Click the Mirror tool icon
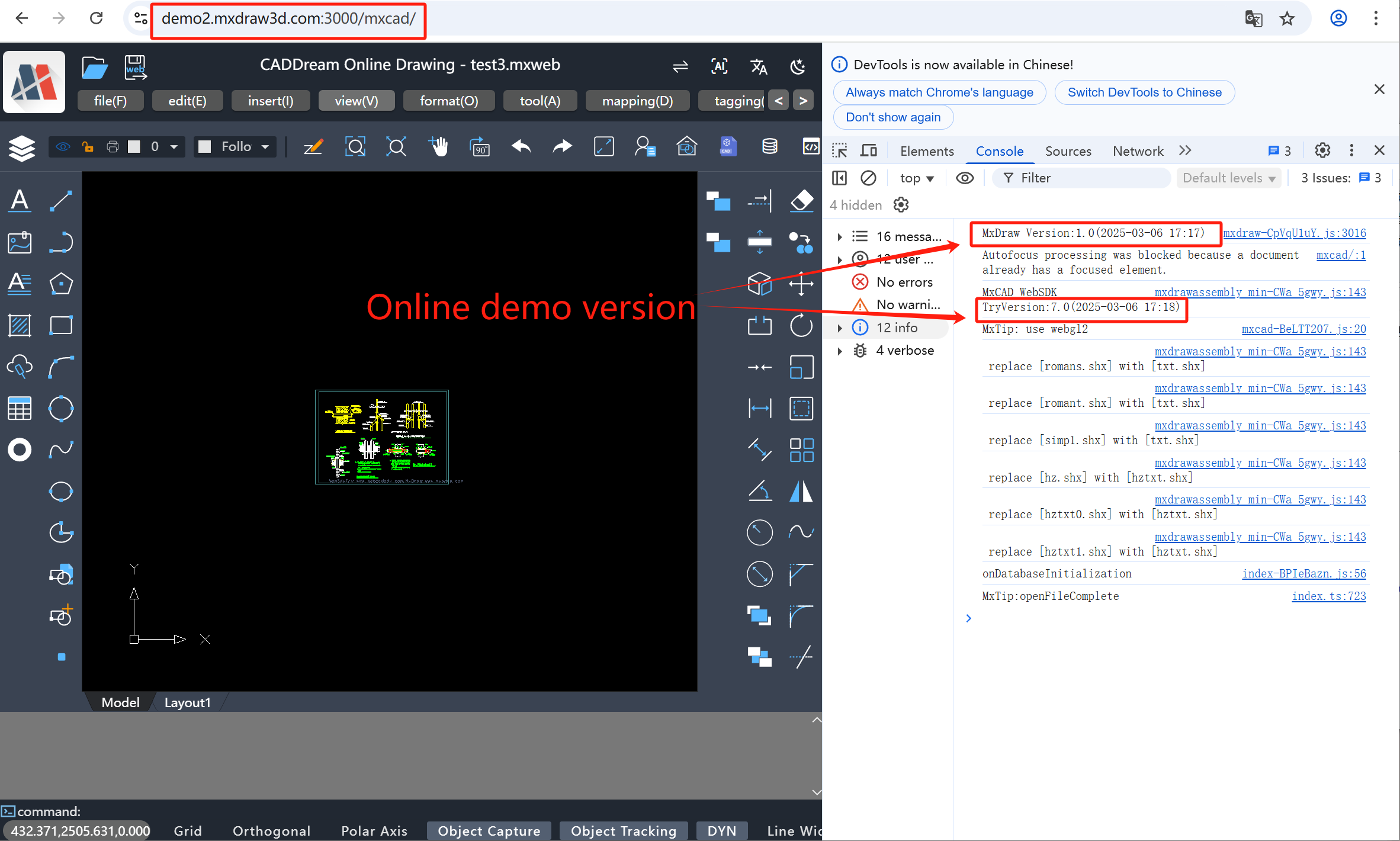The height and width of the screenshot is (841, 1400). [801, 492]
